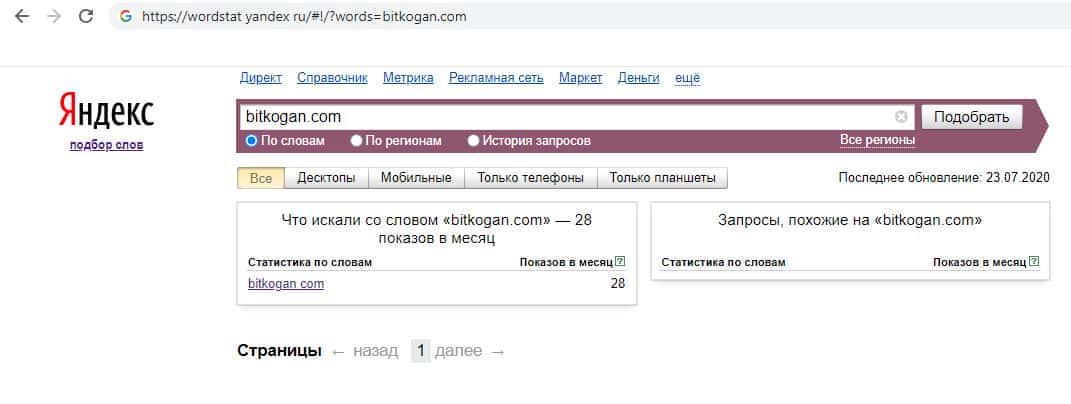Select the 'История запросов' radio option
Image resolution: width=1071 pixels, height=404 pixels.
pos(473,141)
